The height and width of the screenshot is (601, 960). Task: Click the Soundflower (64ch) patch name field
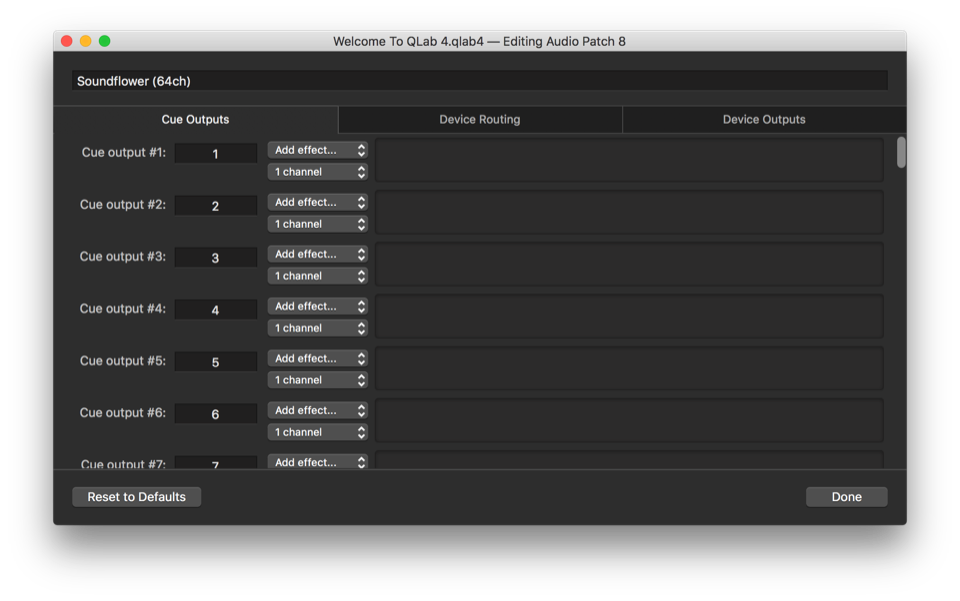coord(479,81)
